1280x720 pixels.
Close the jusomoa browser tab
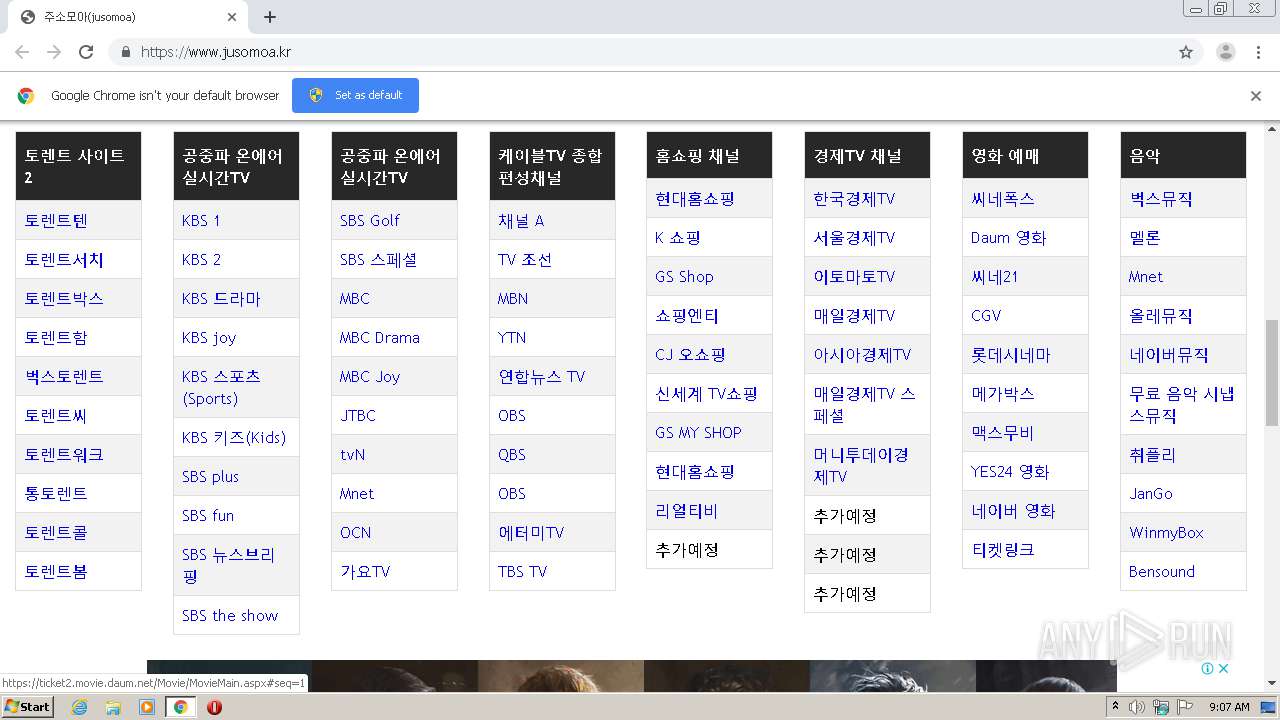pos(232,17)
